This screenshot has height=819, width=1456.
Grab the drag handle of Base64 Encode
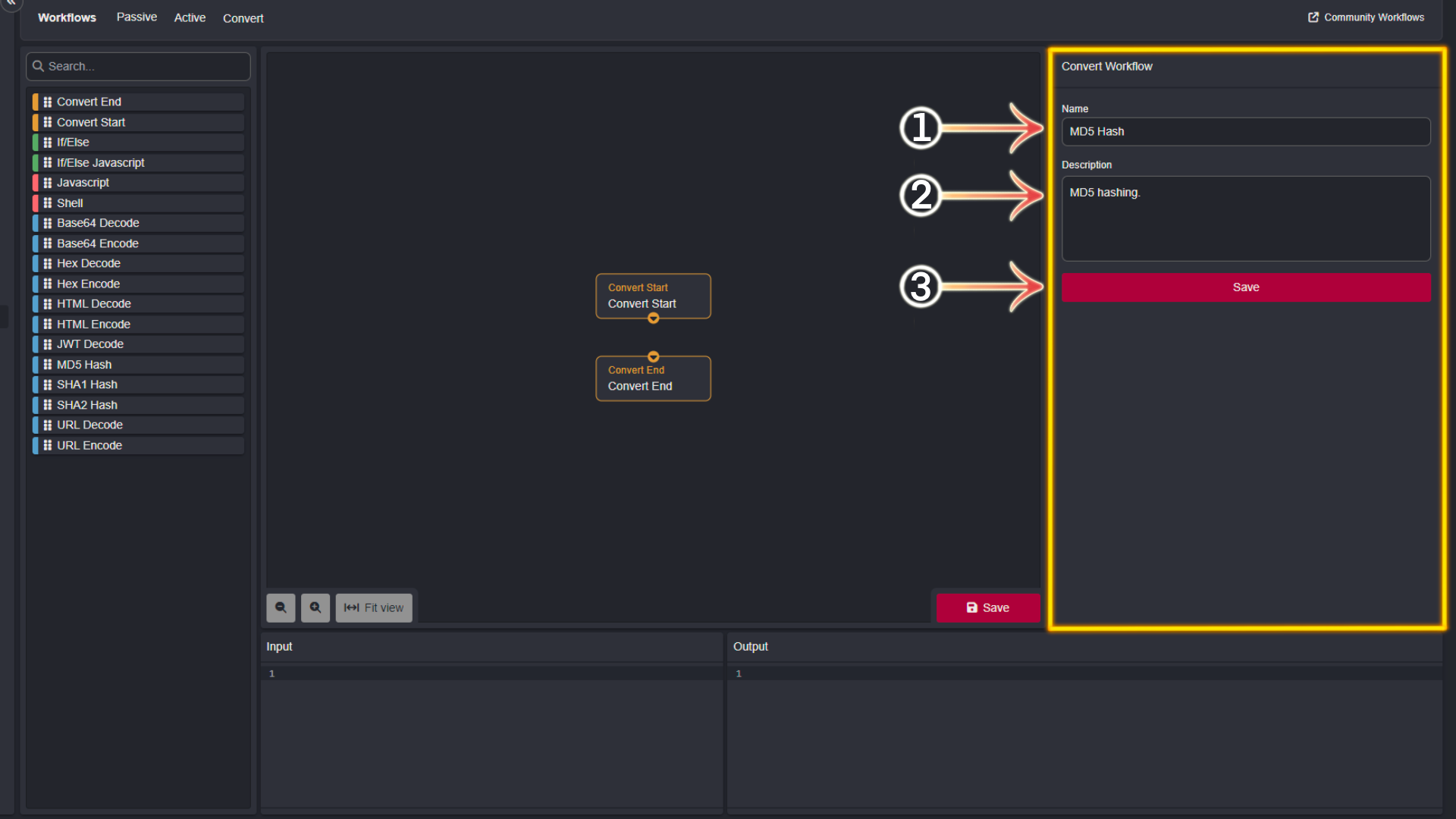point(48,243)
